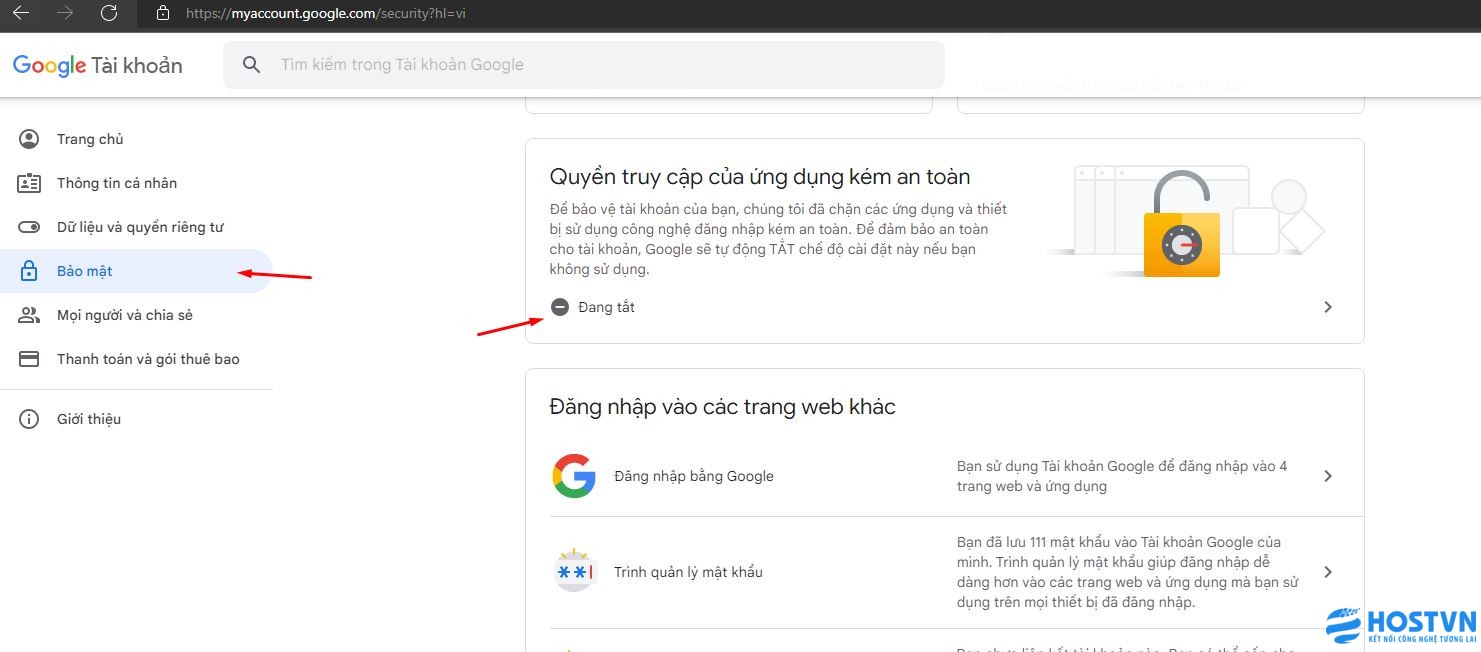Focus the Tìm kiếm trong Tài khoản Google field
Screen dimensions: 1481x652
(x=583, y=65)
